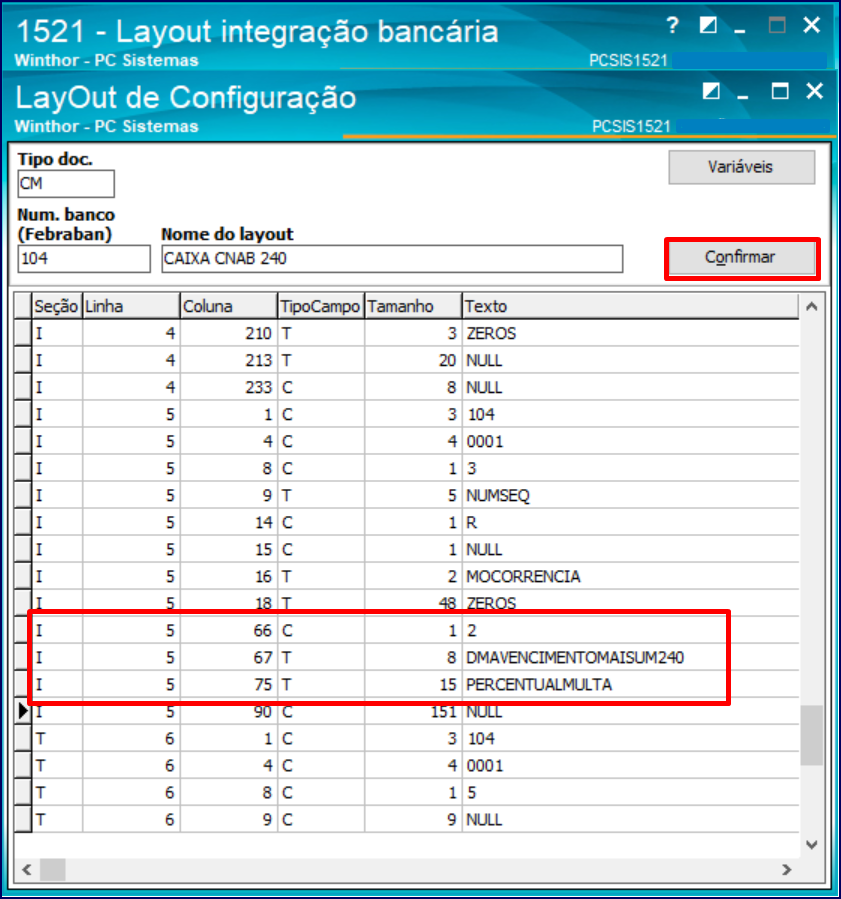This screenshot has height=899, width=841.
Task: Select the NULL cell in column 233 row
Action: [631, 387]
